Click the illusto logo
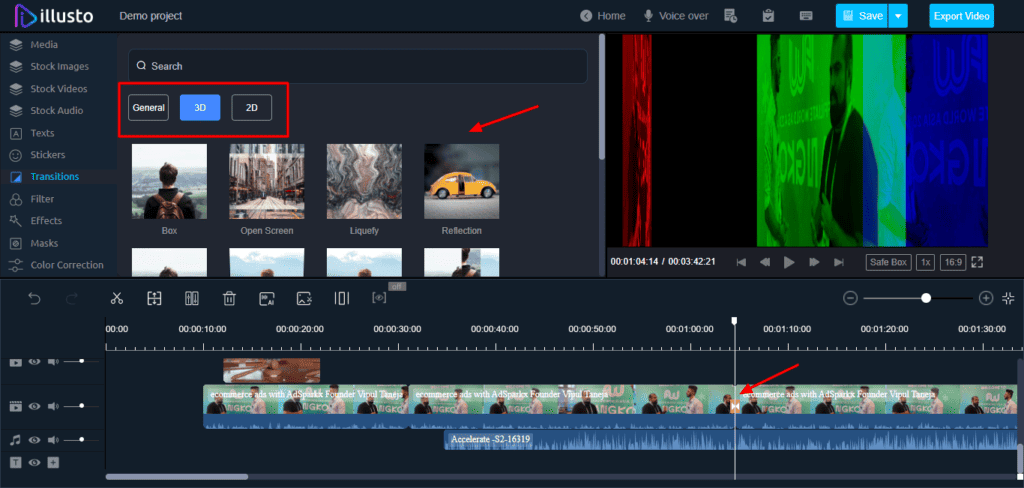This screenshot has height=488, width=1024. point(54,16)
